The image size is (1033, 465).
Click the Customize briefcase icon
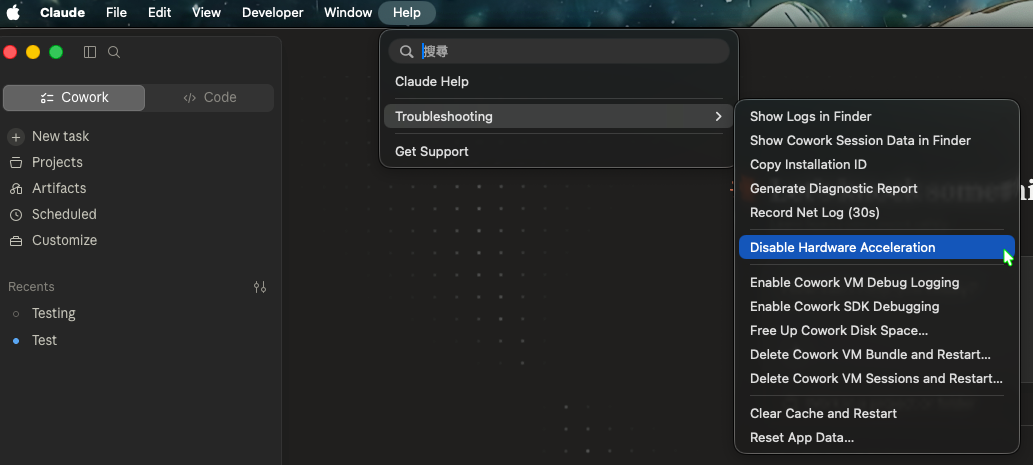[x=16, y=241]
